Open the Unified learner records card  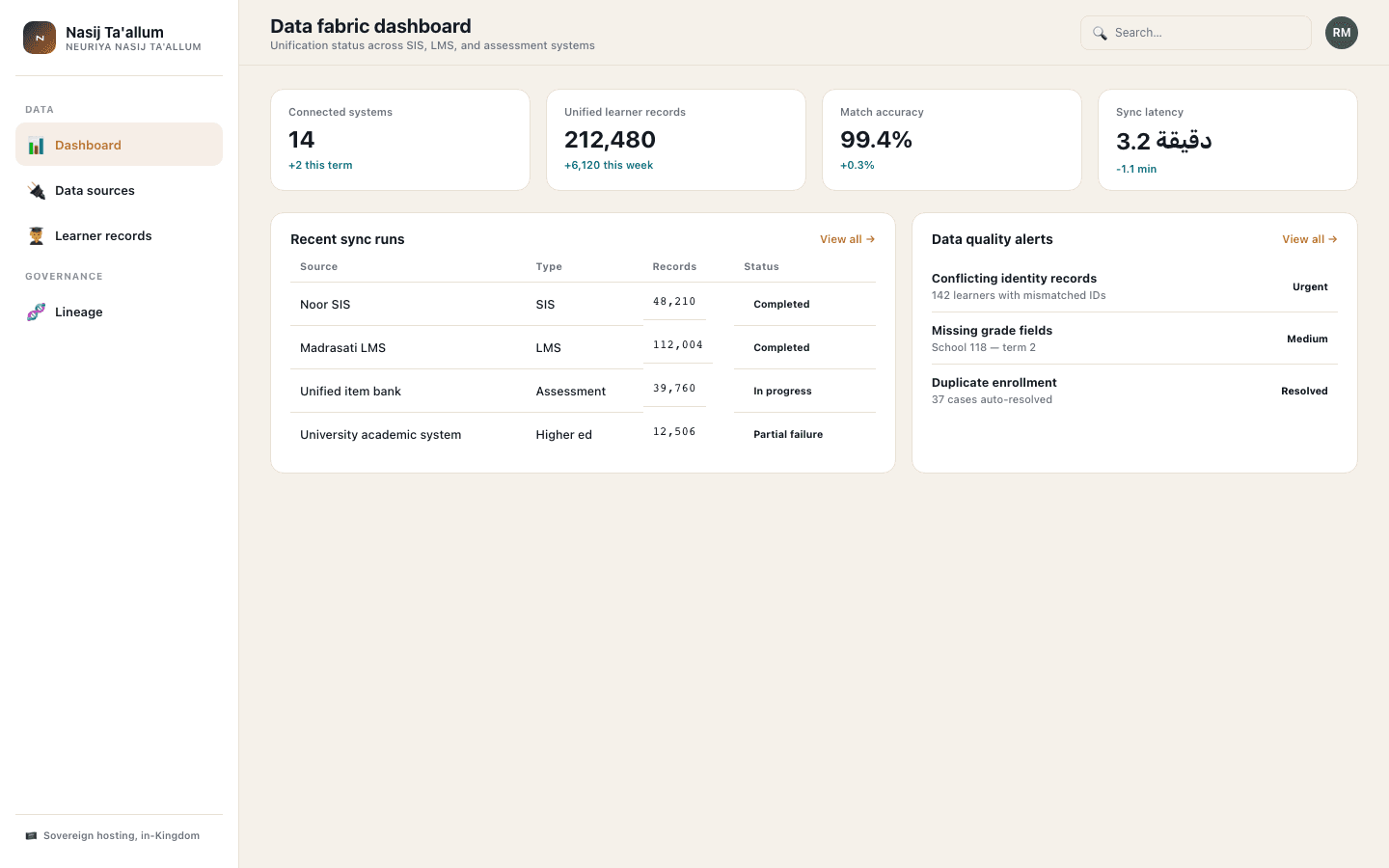click(x=676, y=140)
